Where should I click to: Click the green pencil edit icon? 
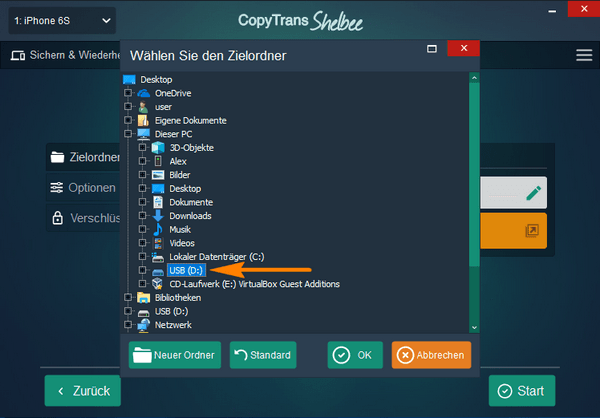click(533, 193)
